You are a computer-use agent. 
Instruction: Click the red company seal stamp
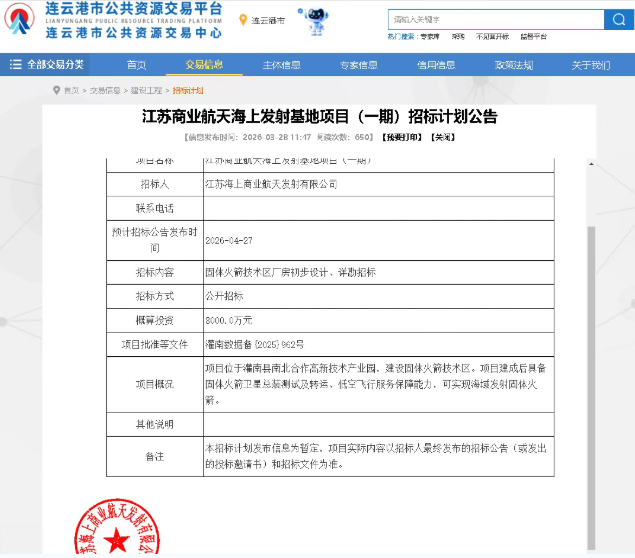pyautogui.click(x=117, y=526)
